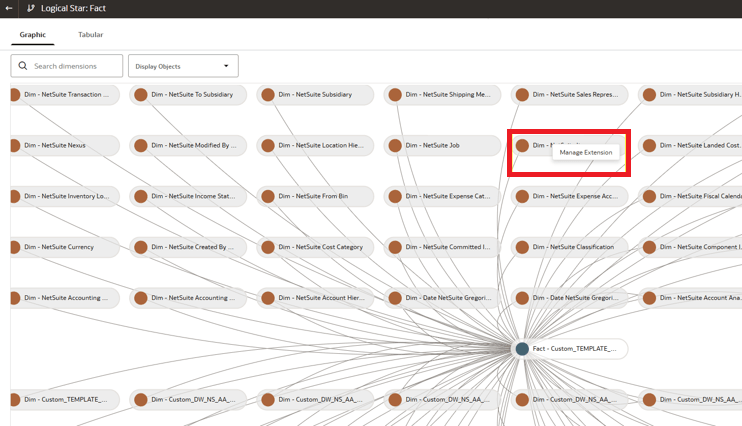Click the Dim - NetSuite Created By circle
The width and height of the screenshot is (742, 426).
(141, 247)
